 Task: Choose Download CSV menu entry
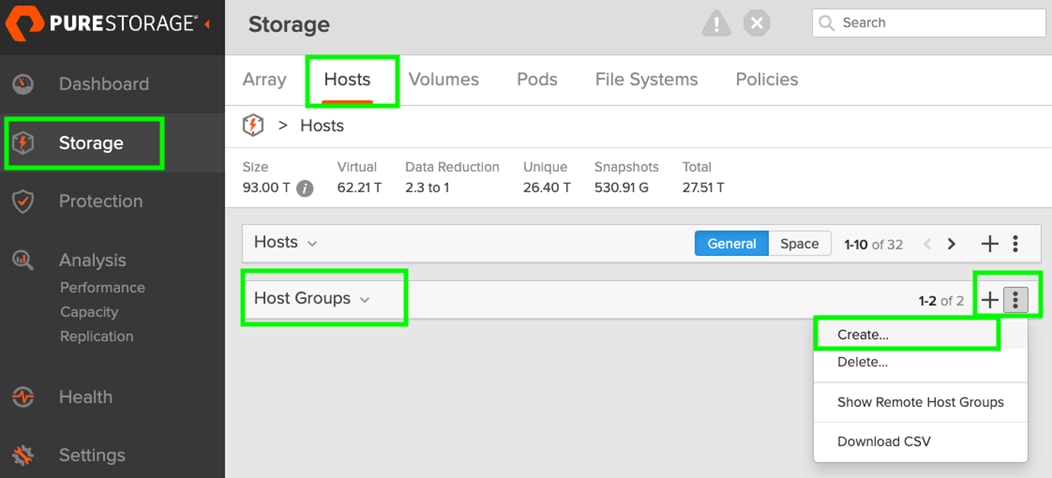[884, 441]
